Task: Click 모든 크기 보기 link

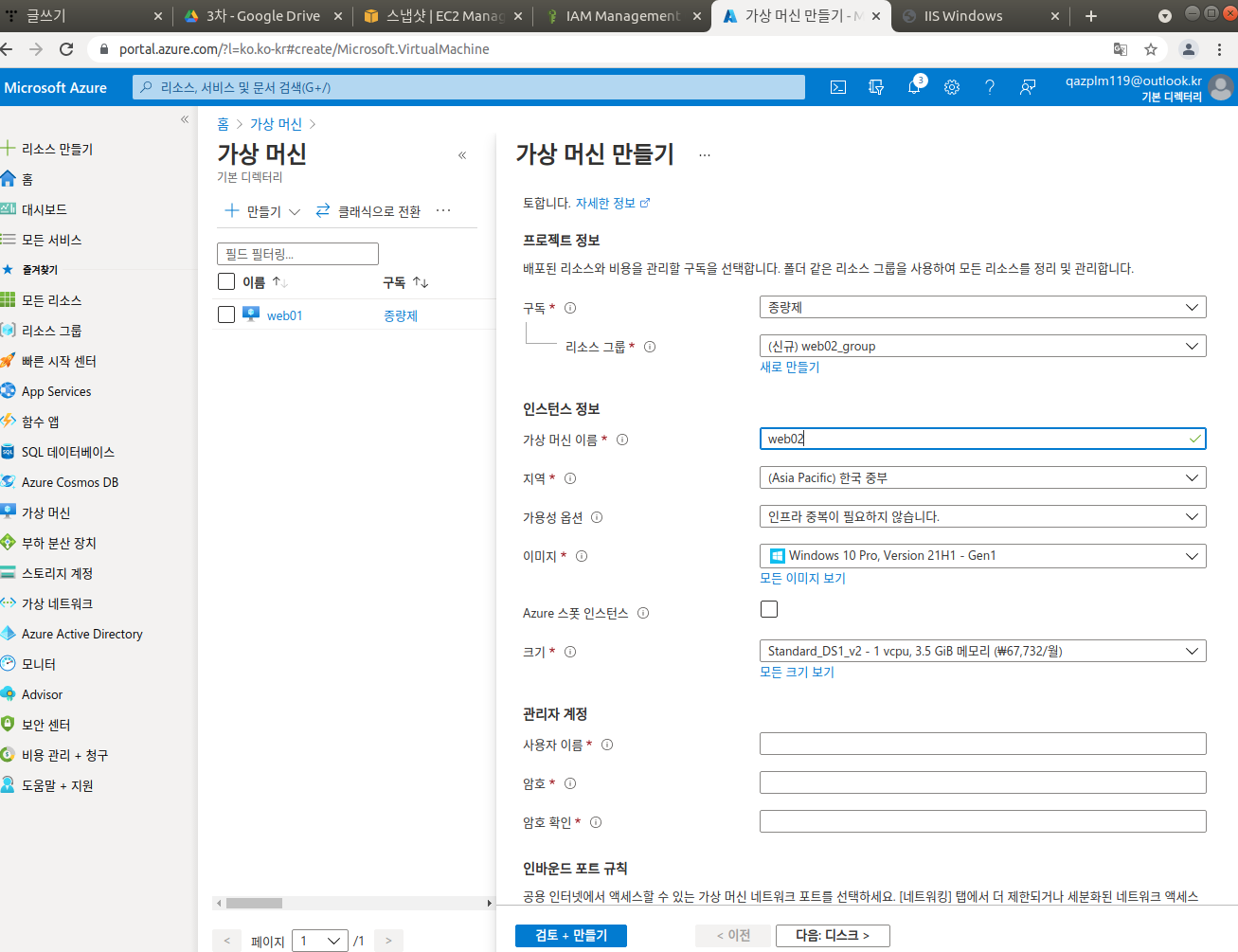Action: coord(797,672)
